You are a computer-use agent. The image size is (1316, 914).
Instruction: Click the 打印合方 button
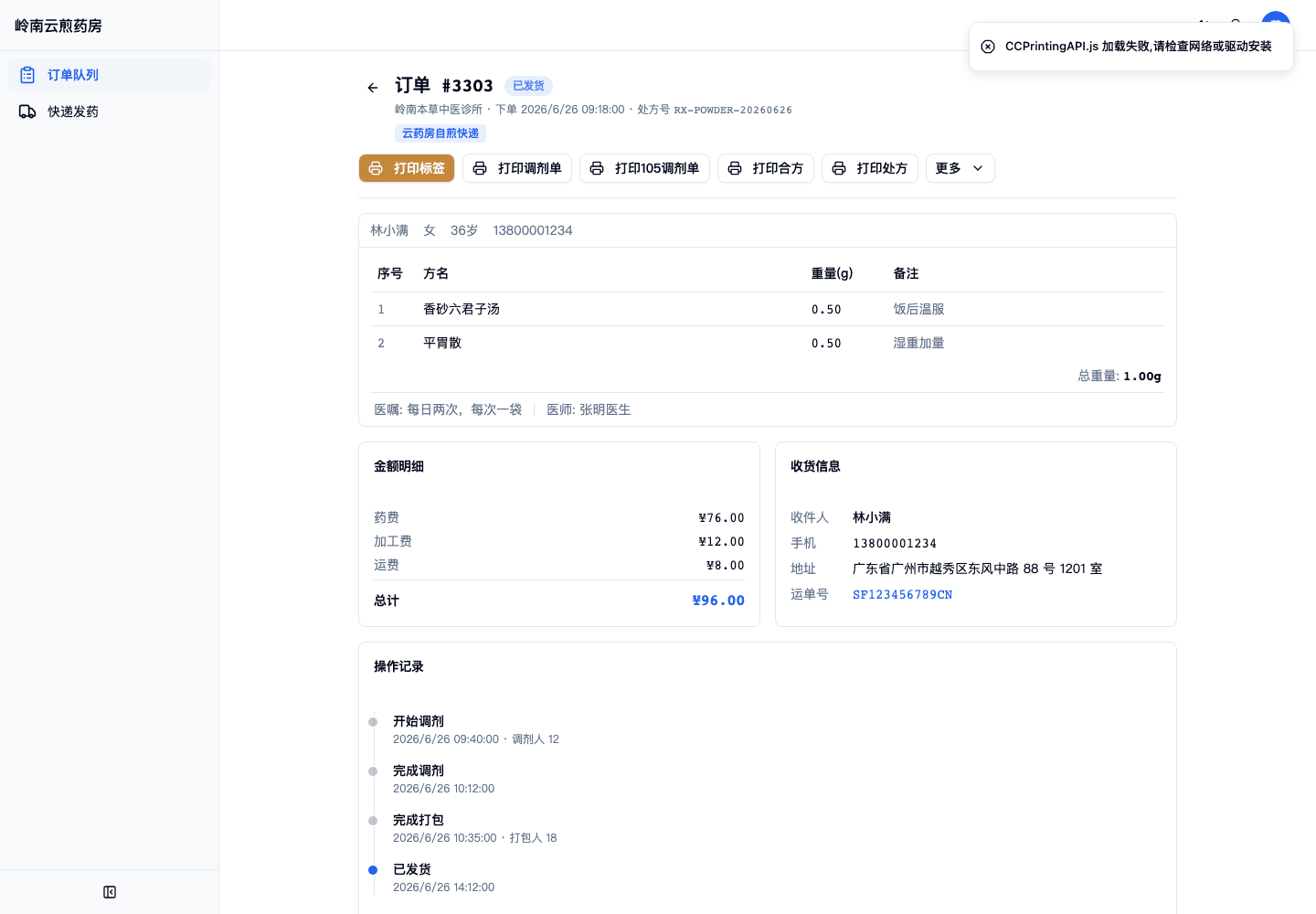(766, 168)
